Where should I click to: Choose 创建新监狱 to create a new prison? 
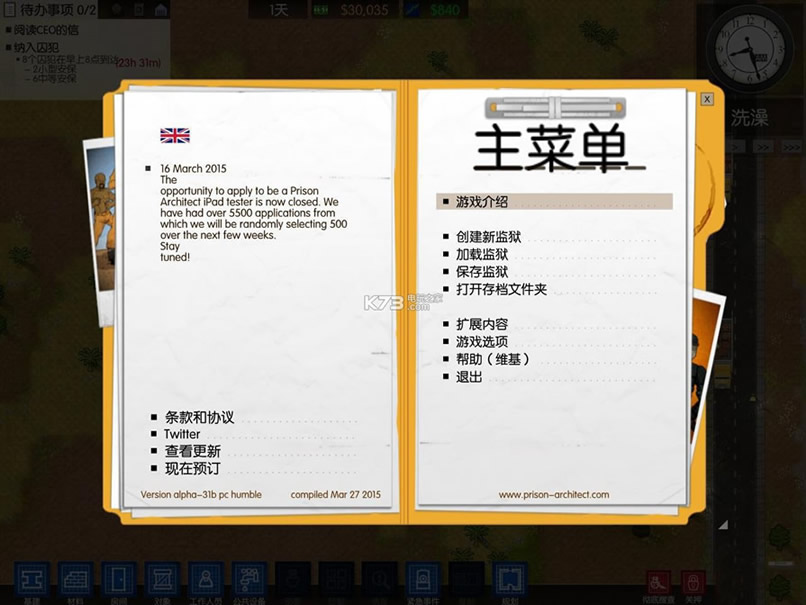click(488, 238)
